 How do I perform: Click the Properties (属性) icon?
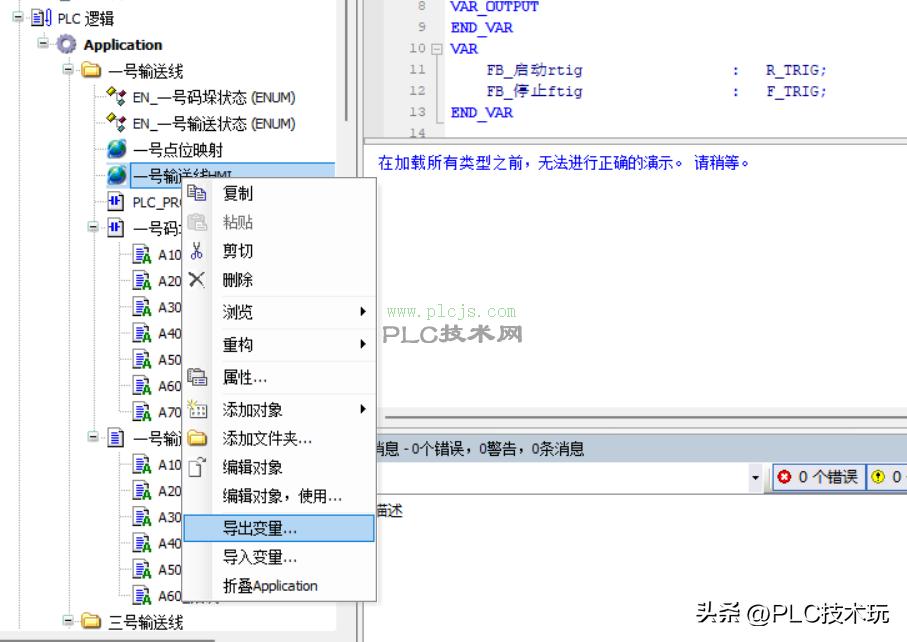(197, 377)
